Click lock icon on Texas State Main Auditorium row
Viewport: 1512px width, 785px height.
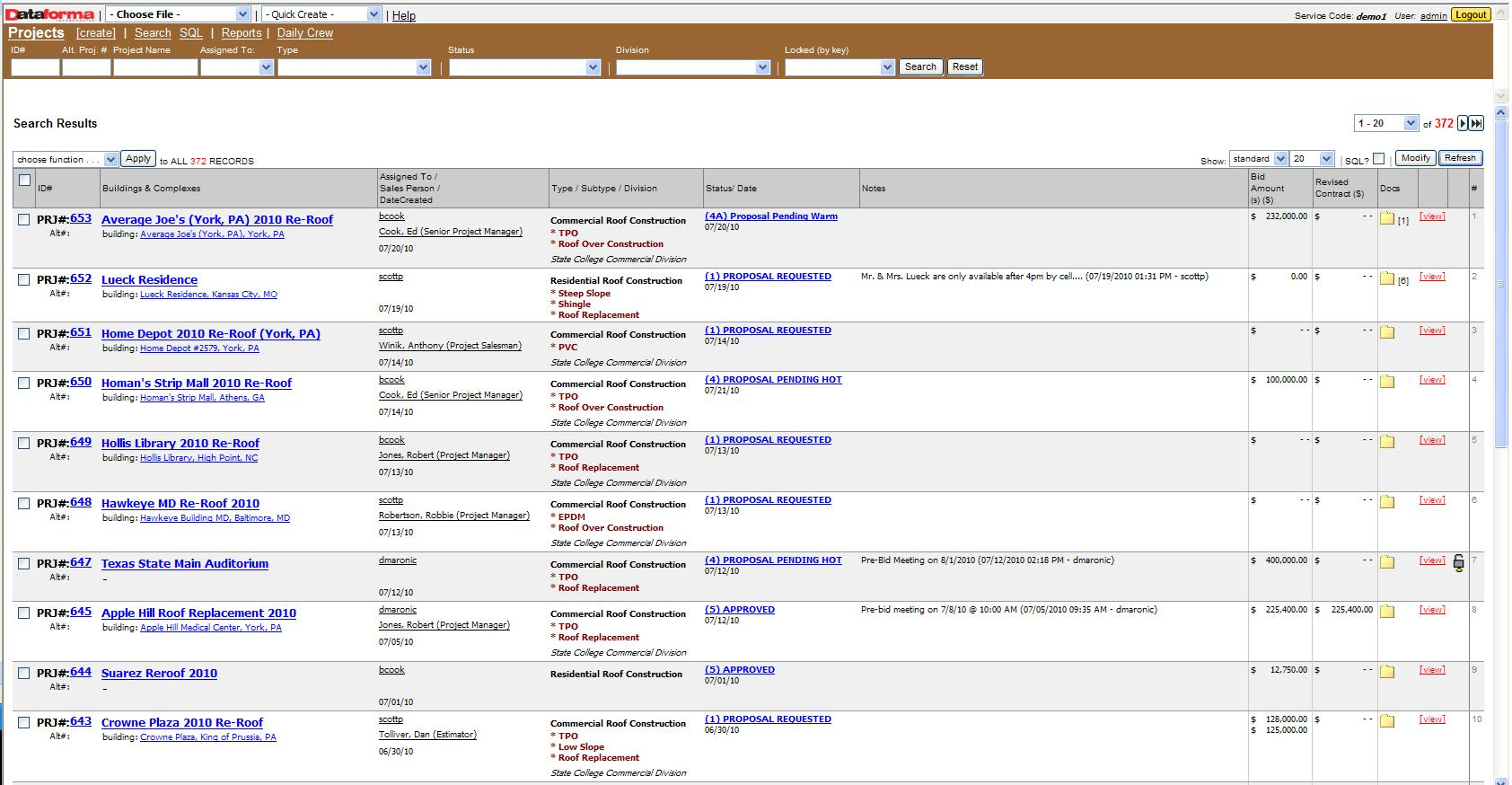(1458, 563)
